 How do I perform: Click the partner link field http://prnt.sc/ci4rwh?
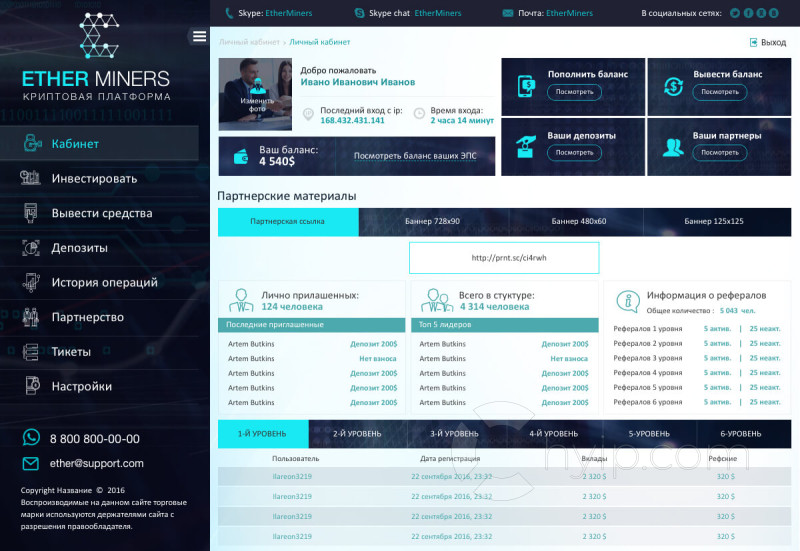tap(504, 258)
